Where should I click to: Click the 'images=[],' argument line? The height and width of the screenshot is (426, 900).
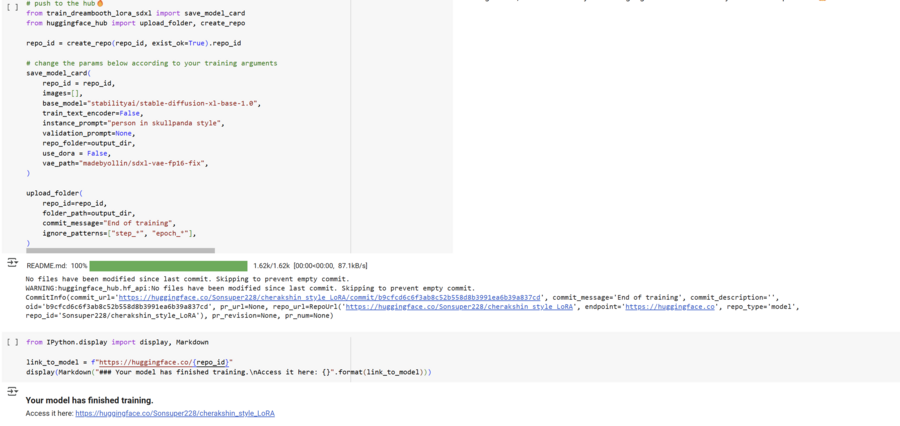pyautogui.click(x=63, y=94)
